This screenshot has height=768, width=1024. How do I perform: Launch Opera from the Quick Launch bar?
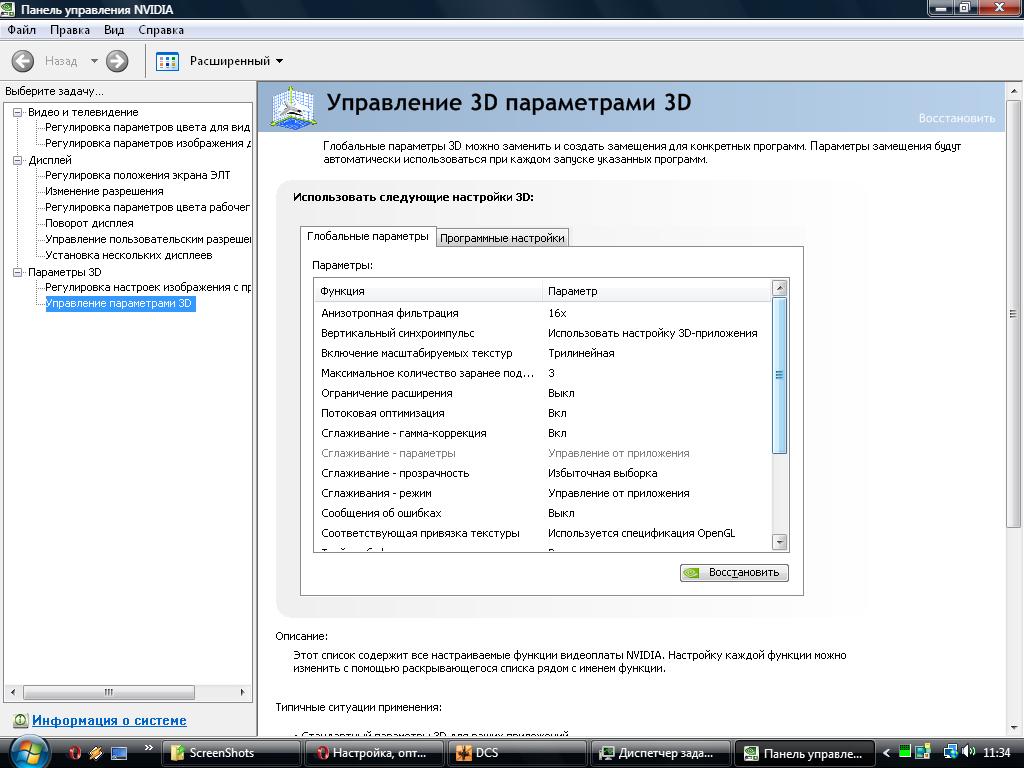tap(75, 753)
